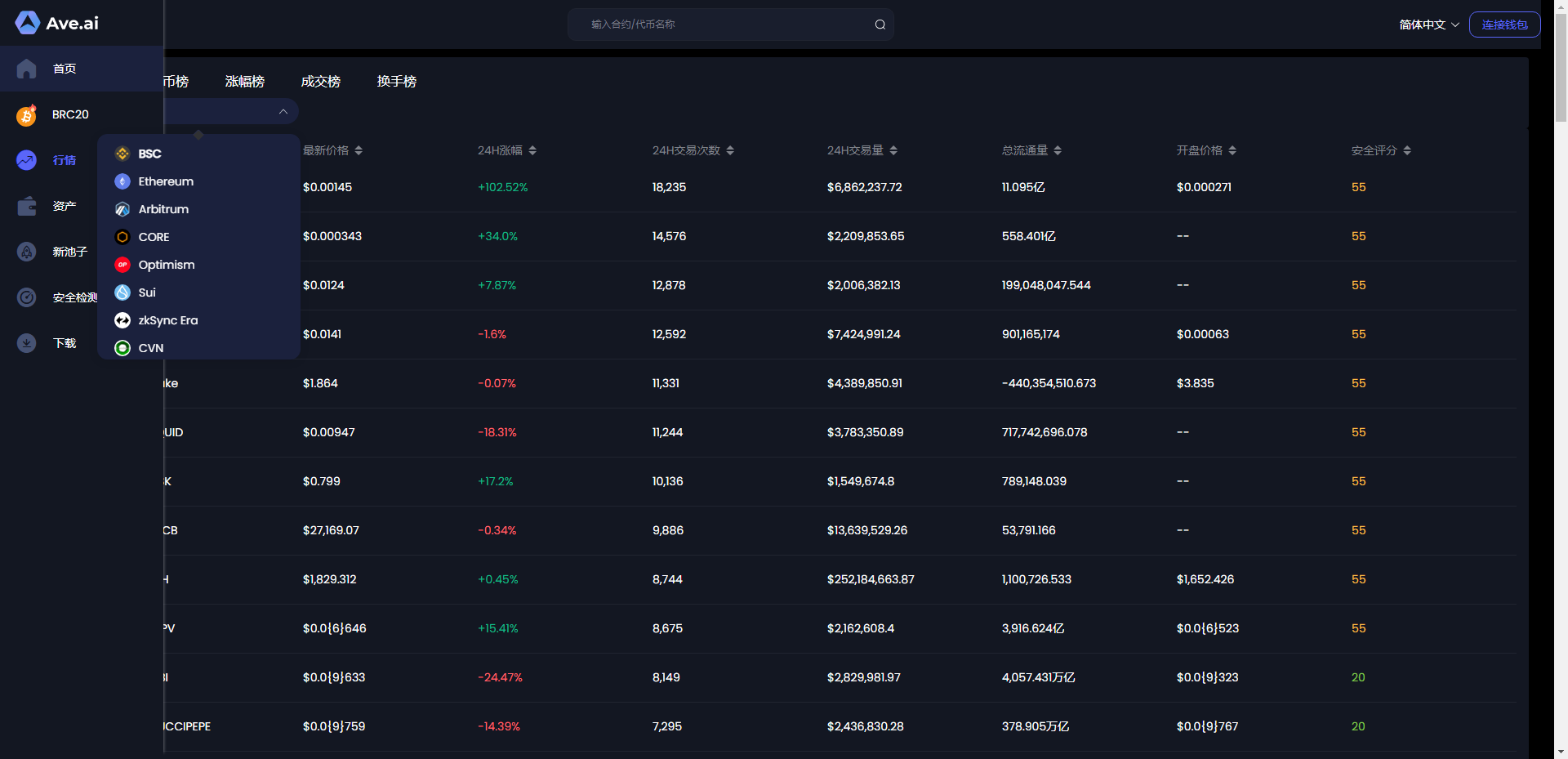Click the Ave.ai logo icon
Screen dimensions: 1568x759
pos(27,23)
